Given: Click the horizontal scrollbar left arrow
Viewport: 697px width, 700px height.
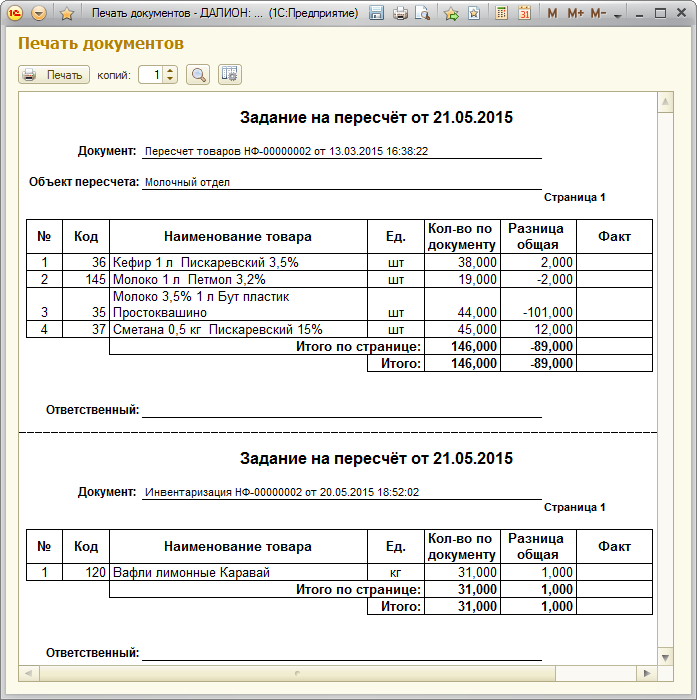Looking at the screenshot, I should point(29,673).
